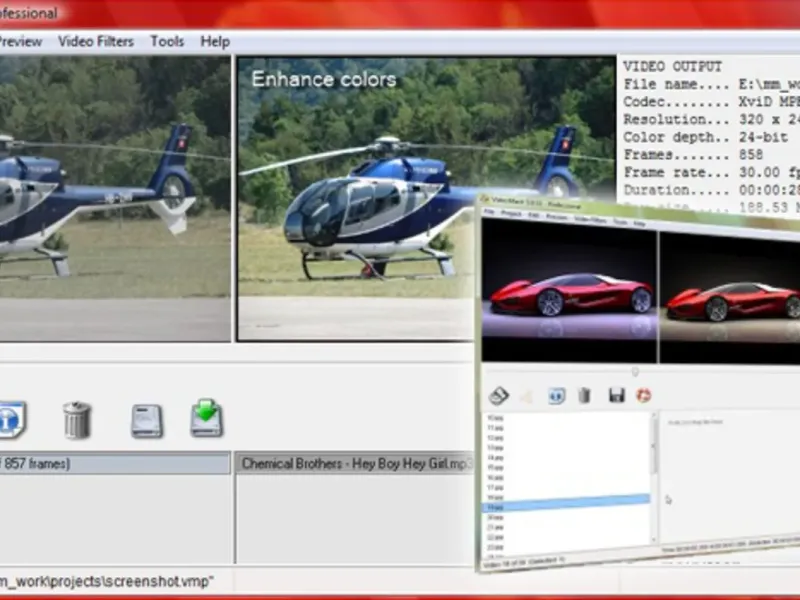Click the video list header showing 857 frames
This screenshot has width=800, height=600.
coord(115,463)
